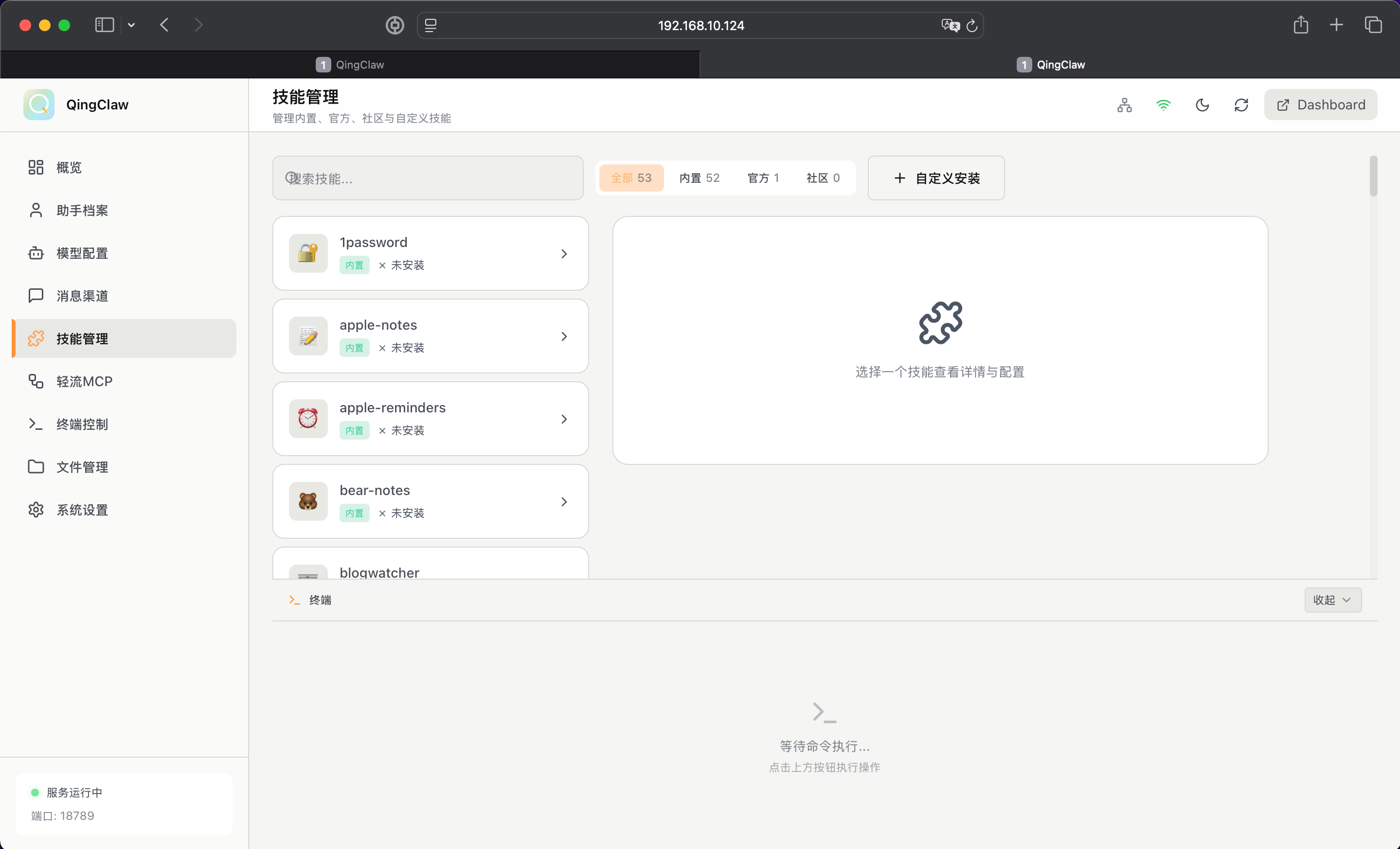Collapse the terminal with 收起 dropdown
Image resolution: width=1400 pixels, height=849 pixels.
click(x=1332, y=600)
